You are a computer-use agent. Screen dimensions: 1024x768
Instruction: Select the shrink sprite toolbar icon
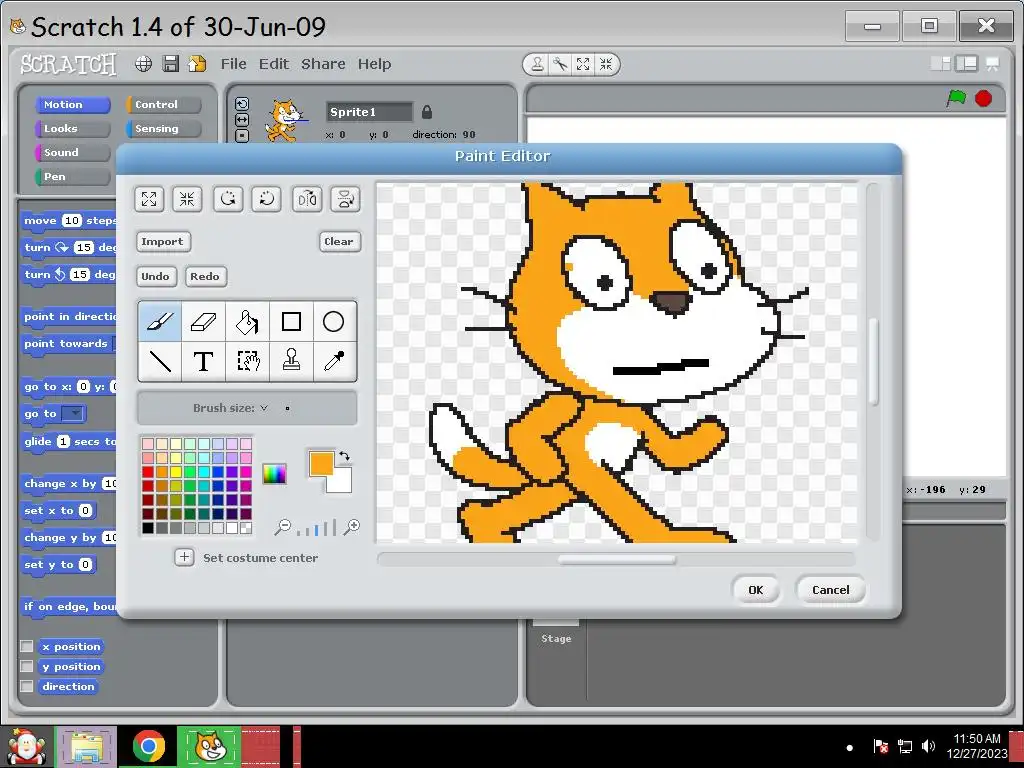click(x=606, y=64)
